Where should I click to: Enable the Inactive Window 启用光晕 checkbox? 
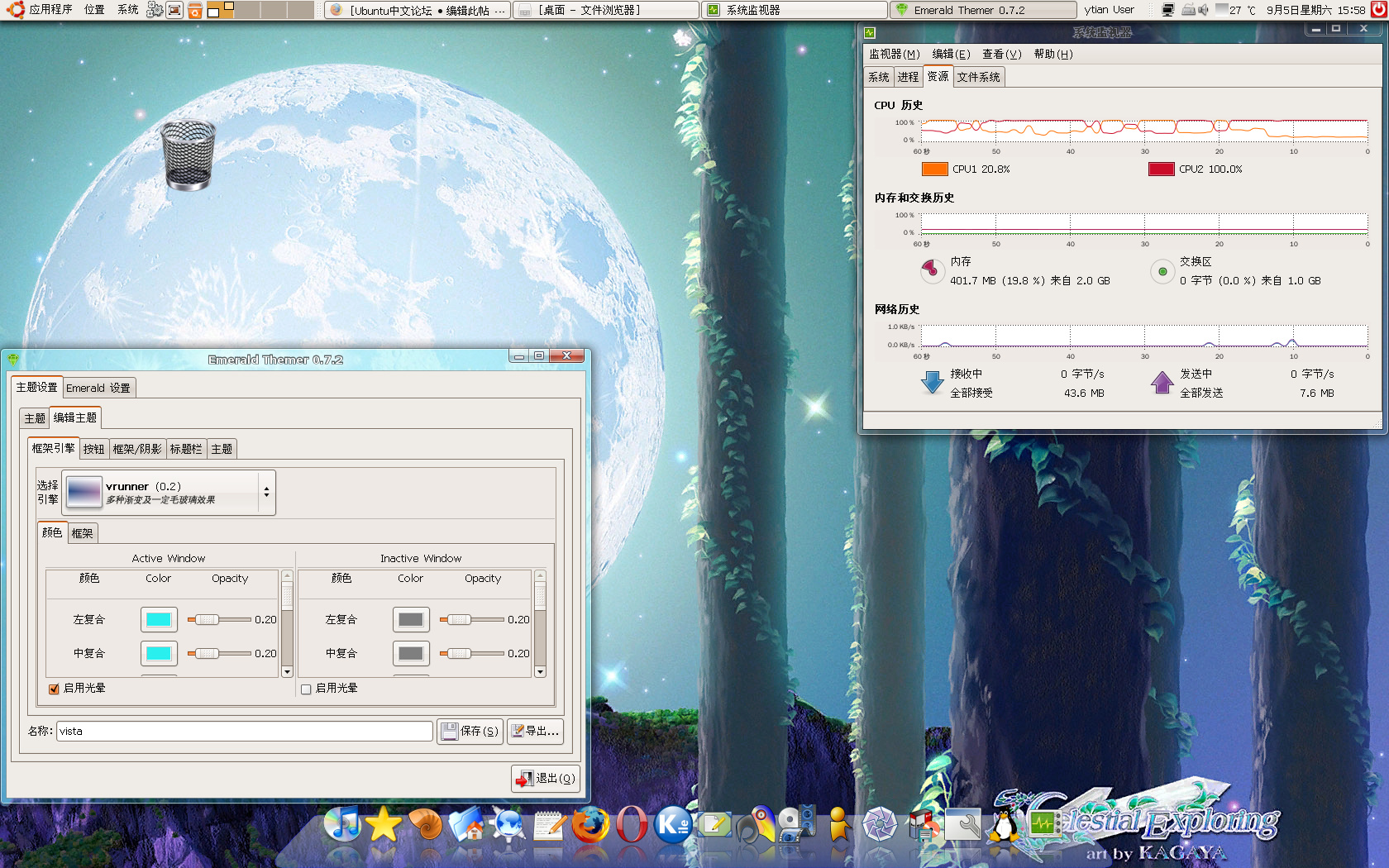coord(306,689)
